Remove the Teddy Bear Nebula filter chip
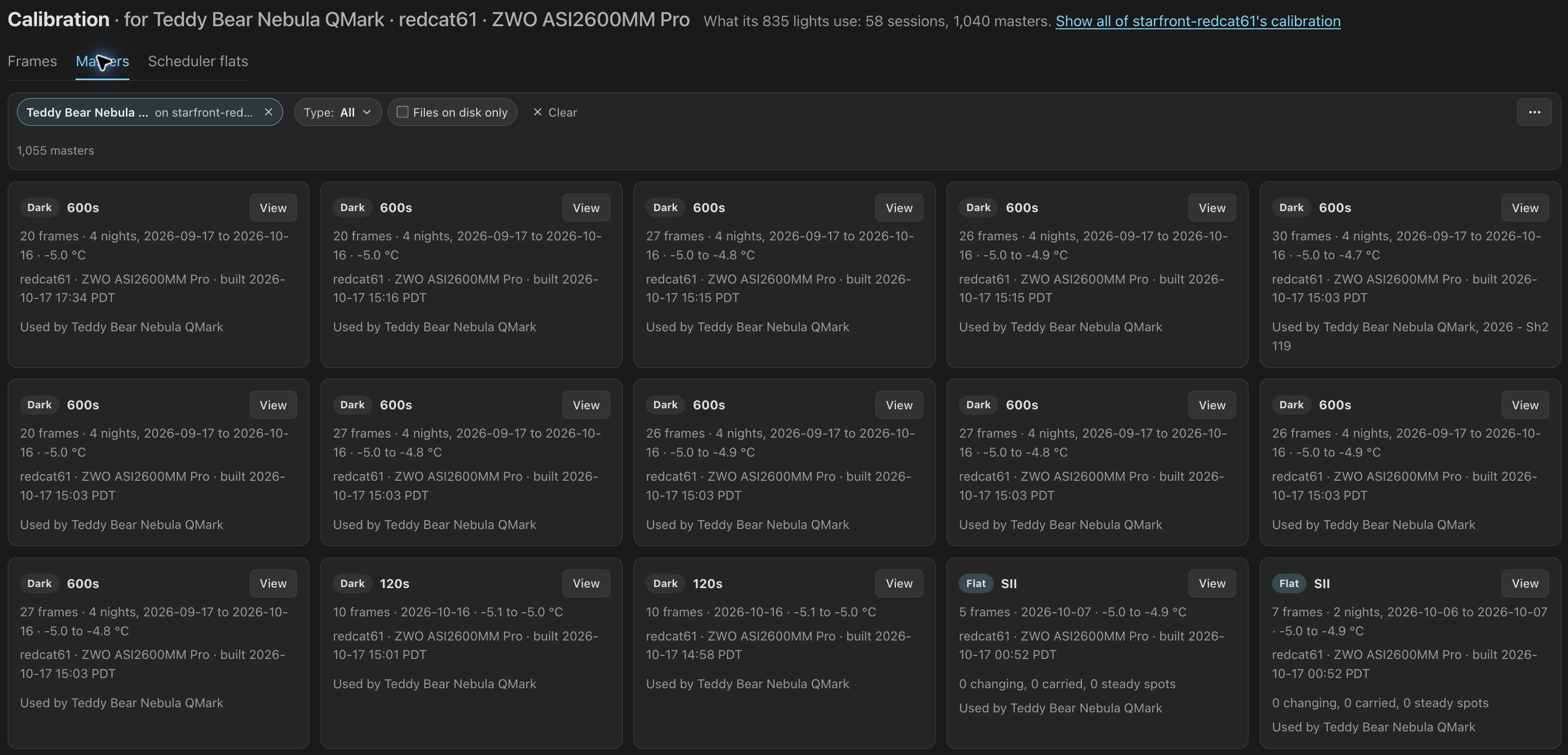The width and height of the screenshot is (1568, 755). coord(268,112)
